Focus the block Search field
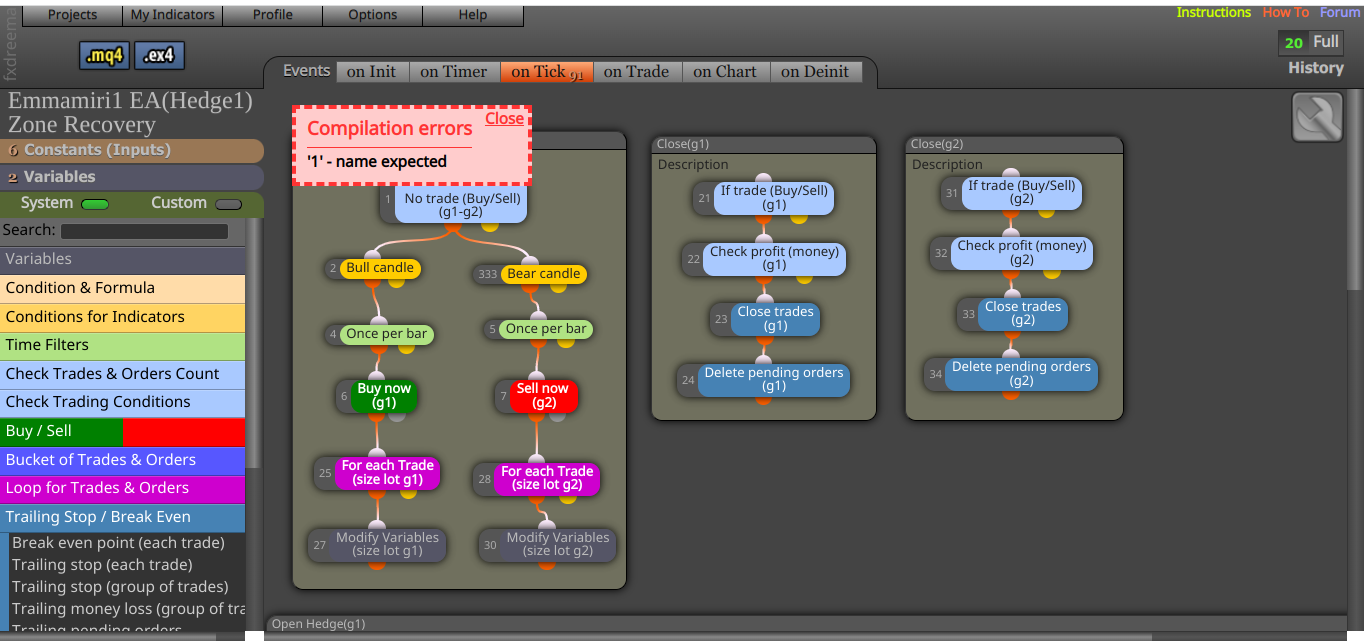 144,231
